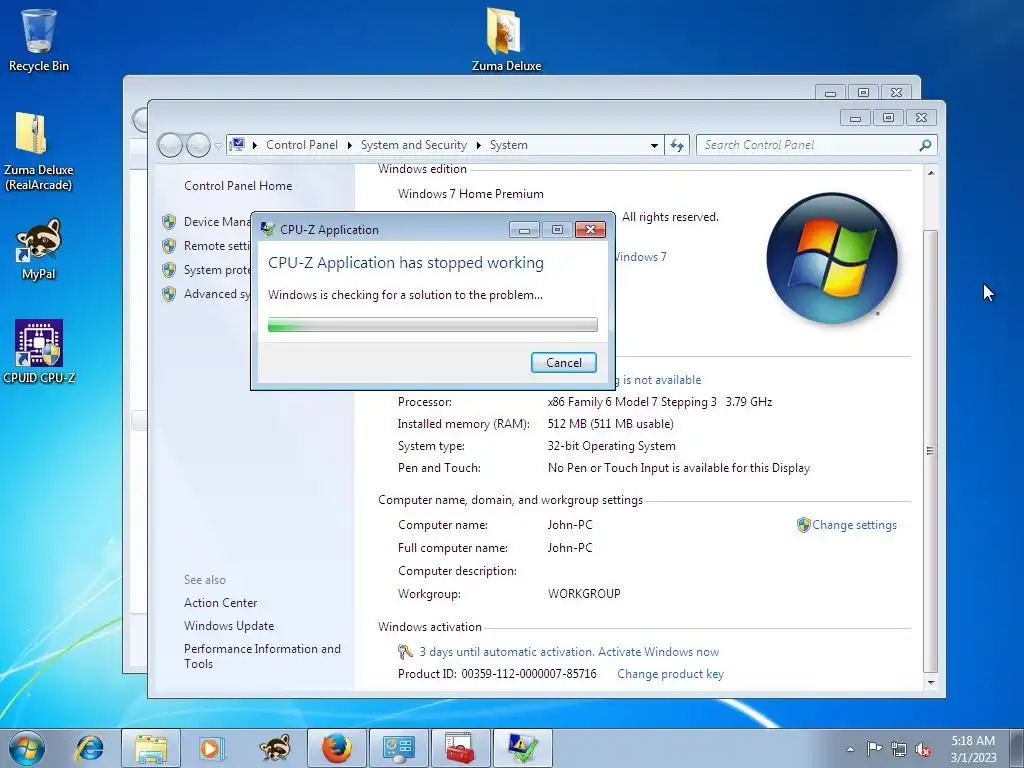The height and width of the screenshot is (768, 1024).
Task: Click the Remote settings shield icon
Action: tap(169, 246)
